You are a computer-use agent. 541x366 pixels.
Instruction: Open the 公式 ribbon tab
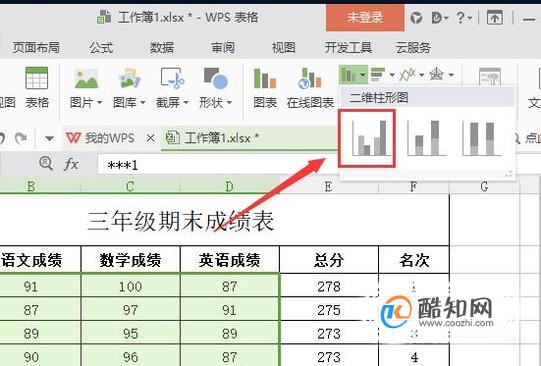click(x=101, y=48)
